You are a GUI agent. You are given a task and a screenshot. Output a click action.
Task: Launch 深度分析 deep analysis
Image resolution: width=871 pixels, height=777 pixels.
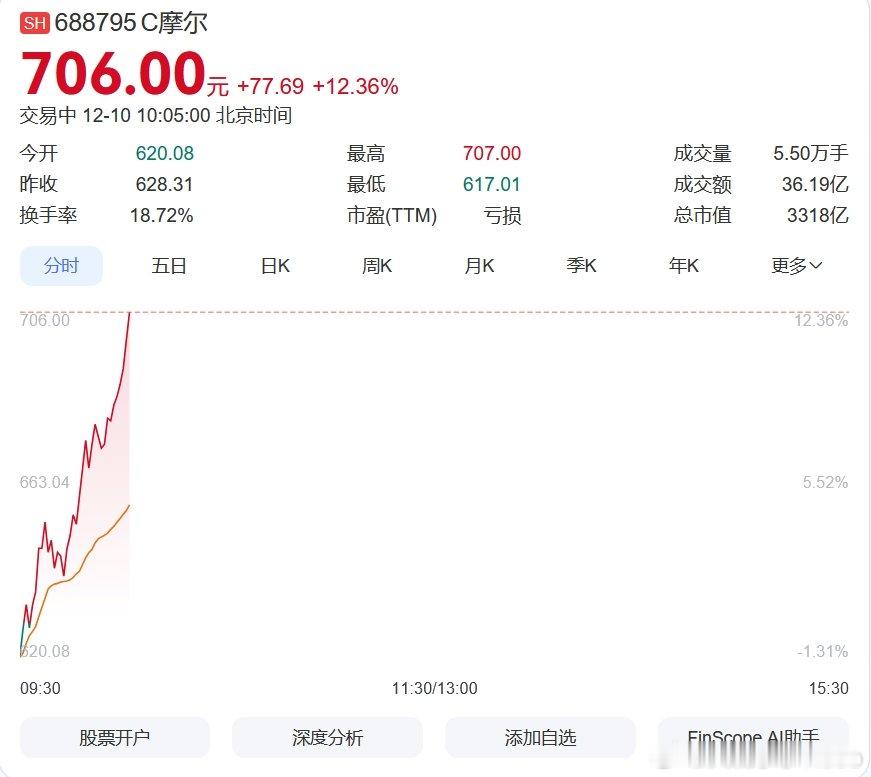point(327,737)
